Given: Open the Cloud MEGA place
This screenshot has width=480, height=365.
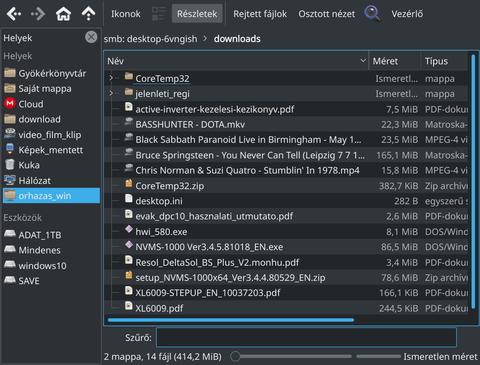Looking at the screenshot, I should [51, 104].
